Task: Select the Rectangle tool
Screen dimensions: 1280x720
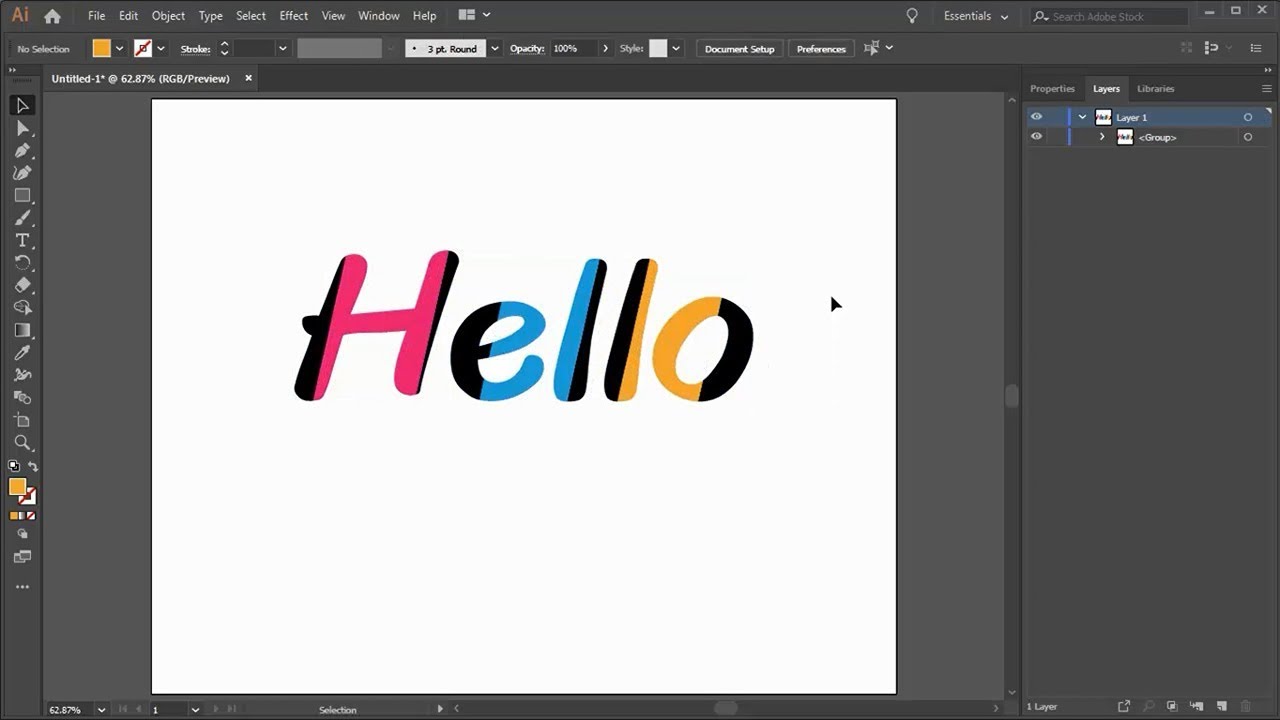Action: pos(22,195)
